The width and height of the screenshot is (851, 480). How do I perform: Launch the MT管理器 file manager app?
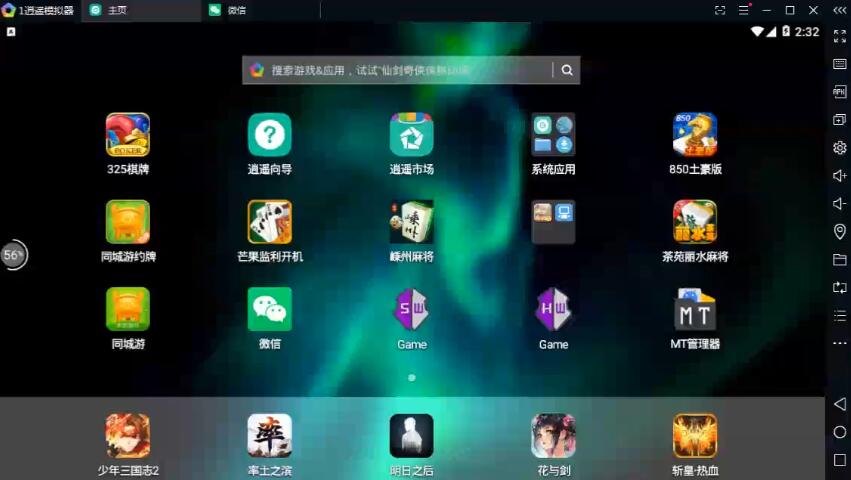[694, 310]
